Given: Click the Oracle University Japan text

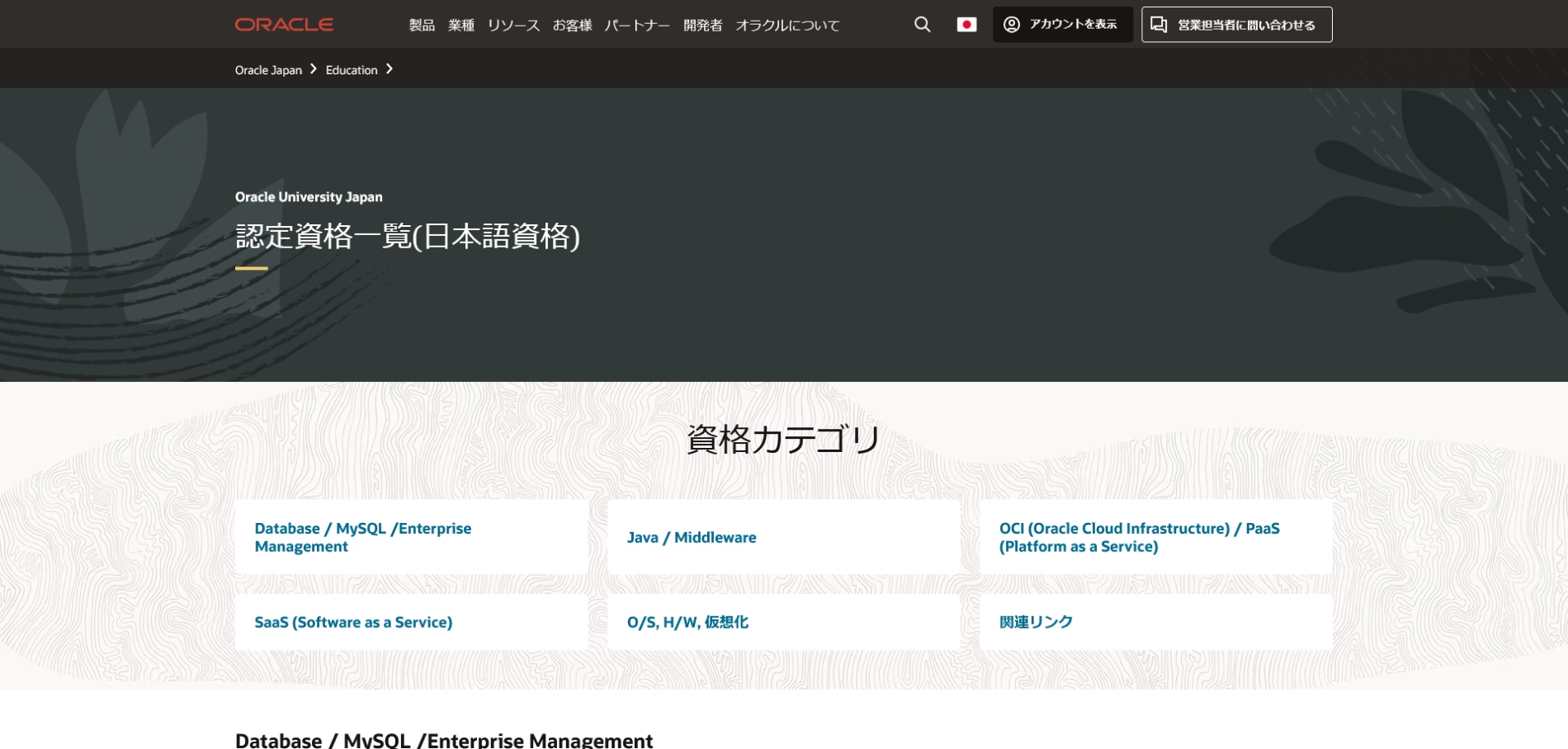Looking at the screenshot, I should pyautogui.click(x=309, y=197).
